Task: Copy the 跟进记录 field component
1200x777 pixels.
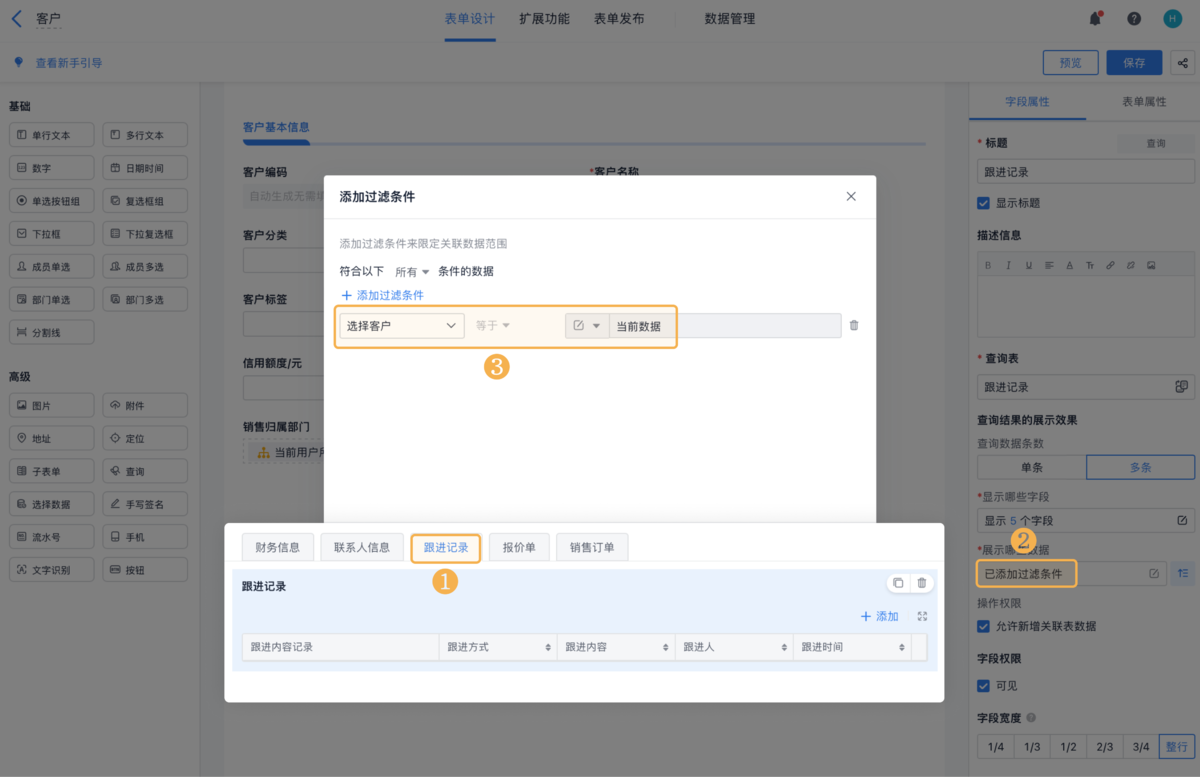Action: pyautogui.click(x=898, y=583)
